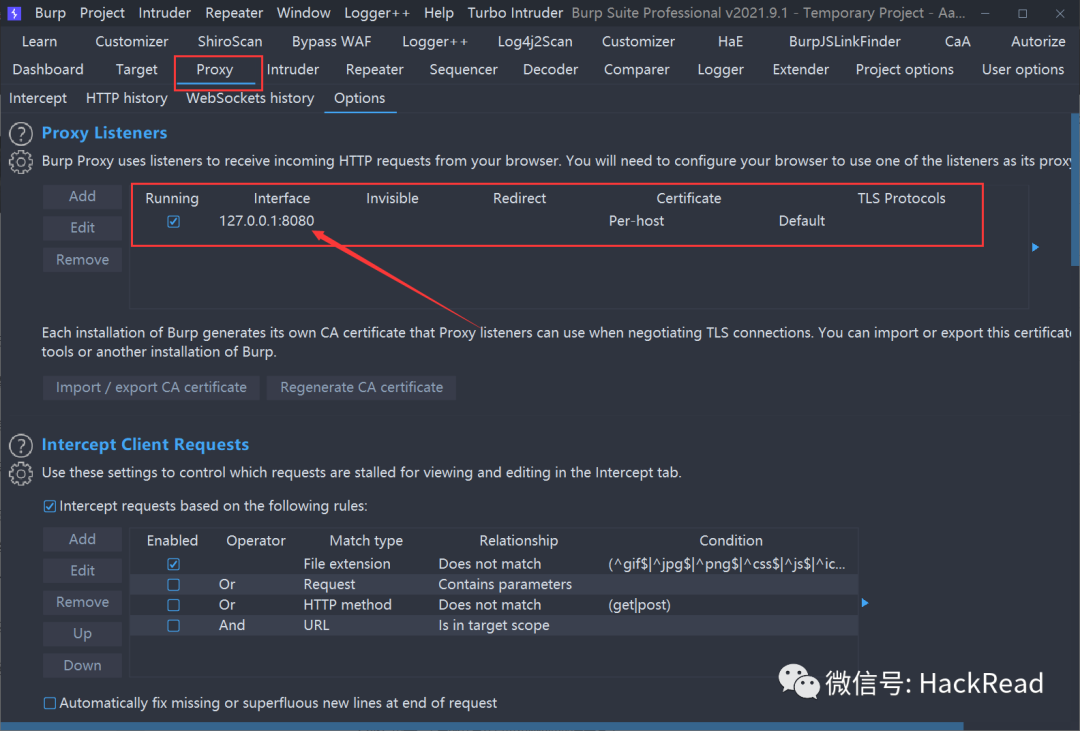Viewport: 1080px width, 731px height.
Task: Expand arrow beside intercept rules table
Action: pos(865,603)
